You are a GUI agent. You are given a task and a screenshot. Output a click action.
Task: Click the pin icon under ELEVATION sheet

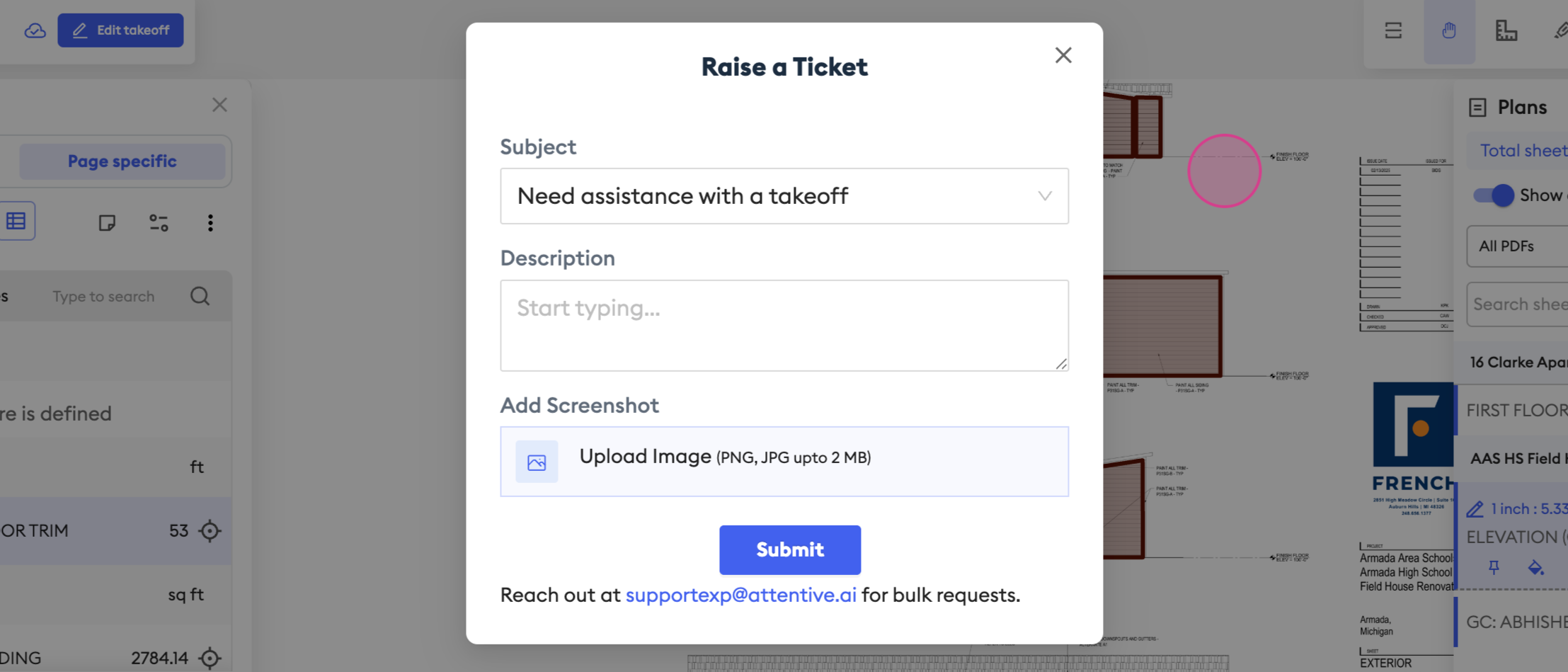point(1494,567)
